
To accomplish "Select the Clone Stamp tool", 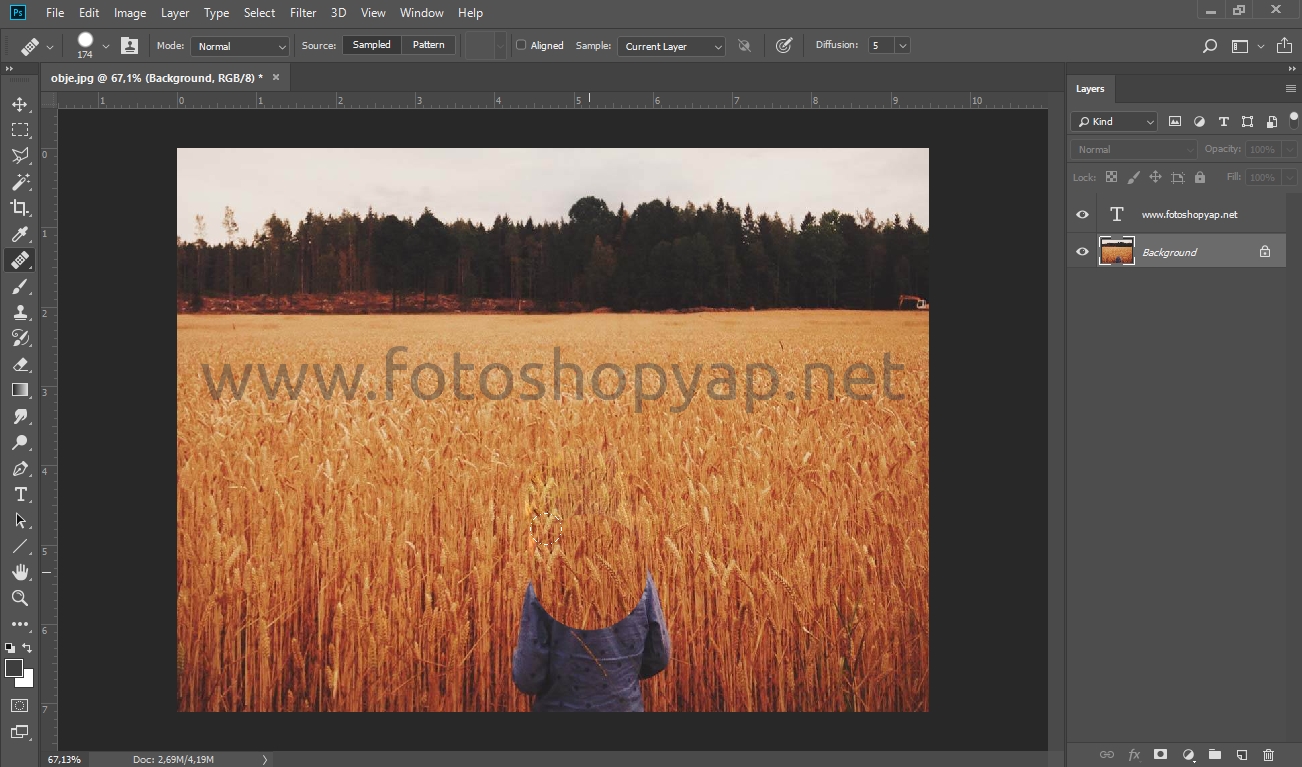I will 20,312.
